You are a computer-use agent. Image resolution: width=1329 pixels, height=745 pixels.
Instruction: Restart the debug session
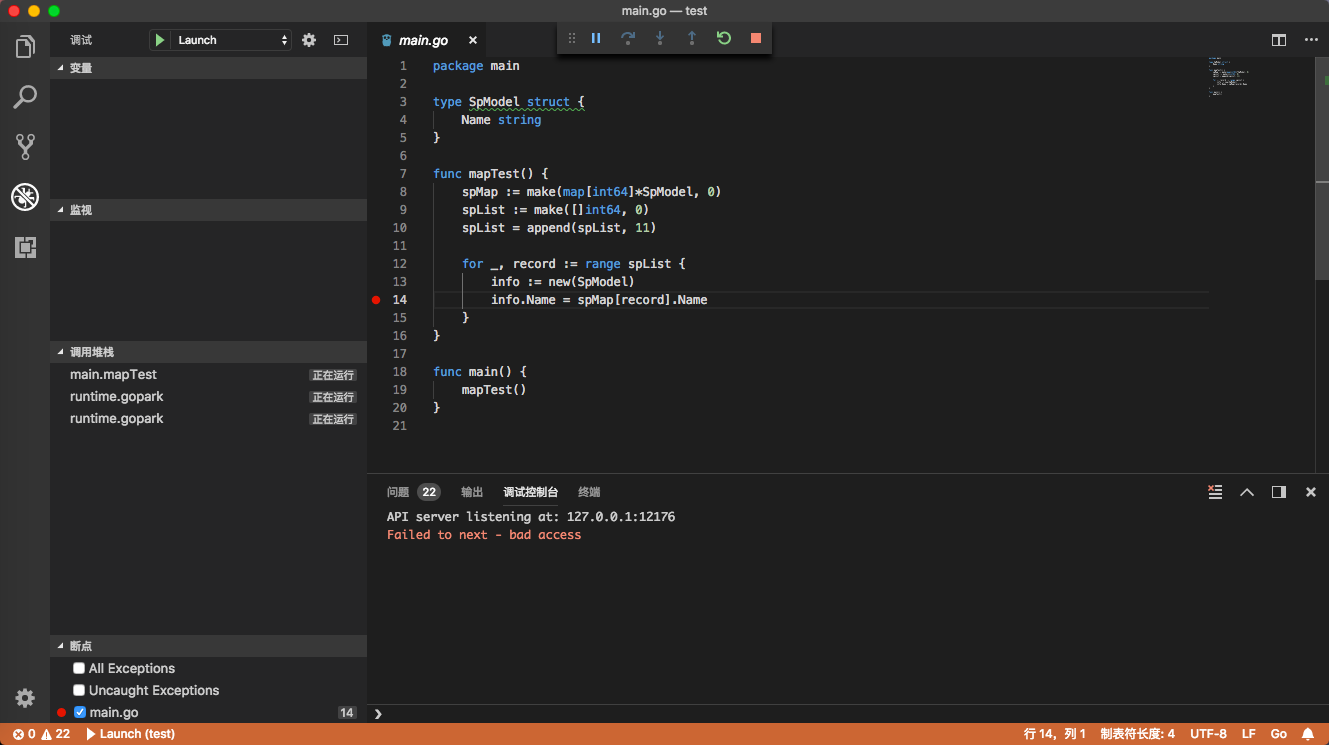tap(724, 38)
